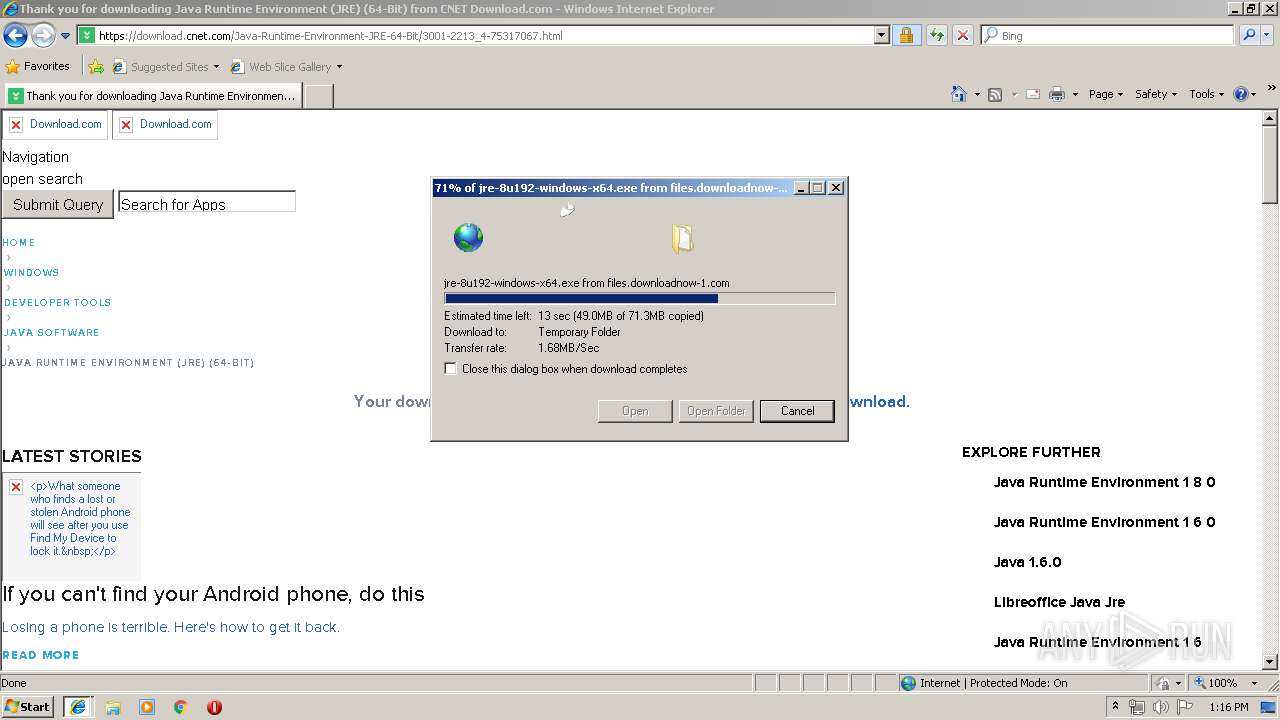This screenshot has height=720, width=1280.
Task: Open the HOME breadcrumb link
Action: (x=19, y=243)
